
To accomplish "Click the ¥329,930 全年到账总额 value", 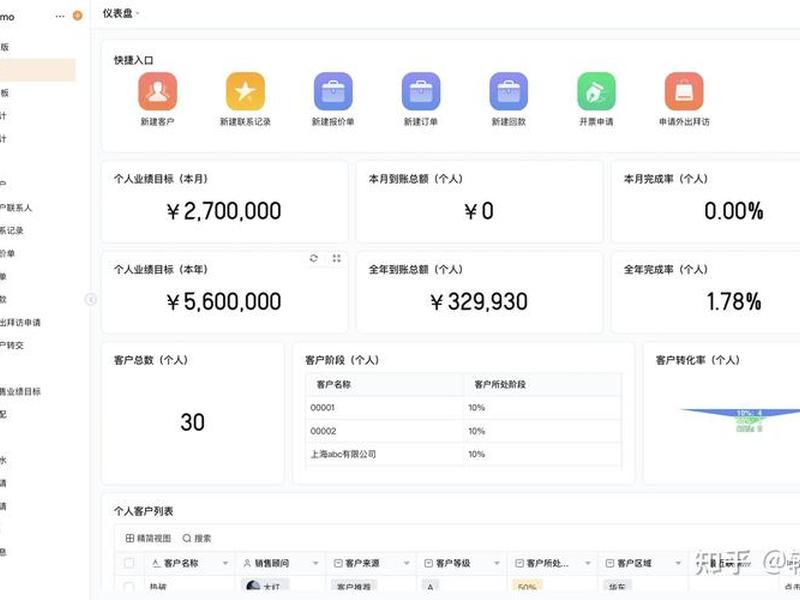I will [x=479, y=301].
